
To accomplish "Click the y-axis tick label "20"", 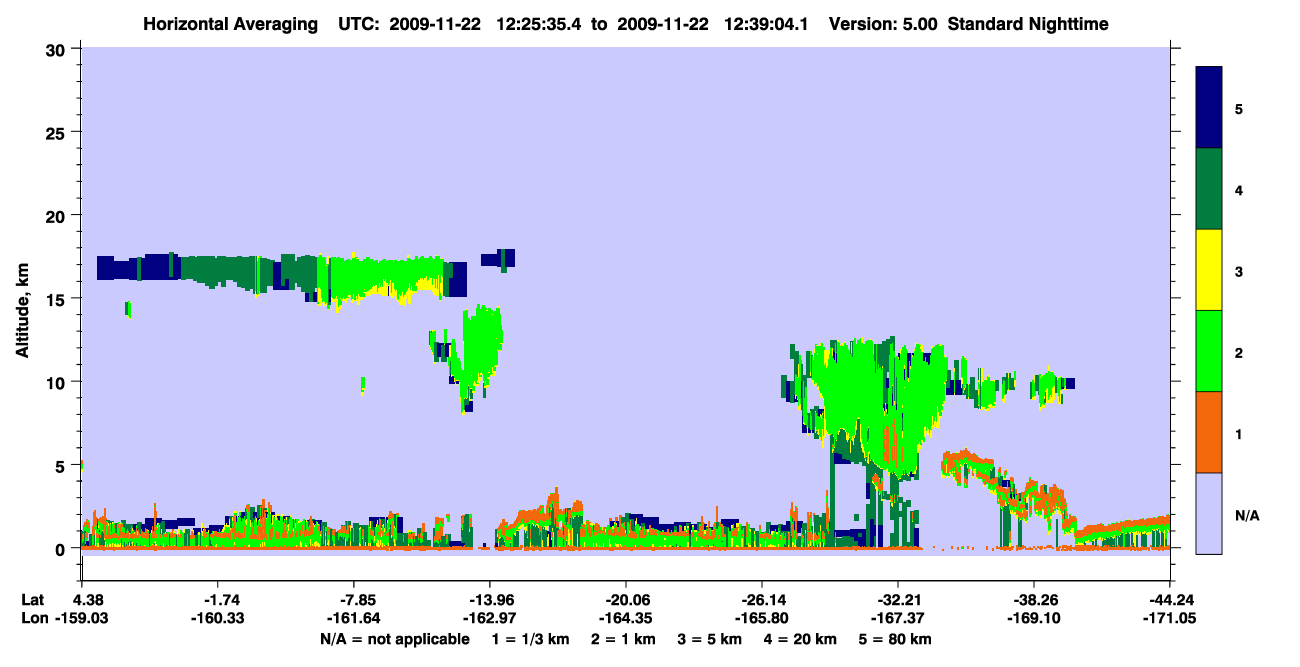I will click(x=57, y=216).
